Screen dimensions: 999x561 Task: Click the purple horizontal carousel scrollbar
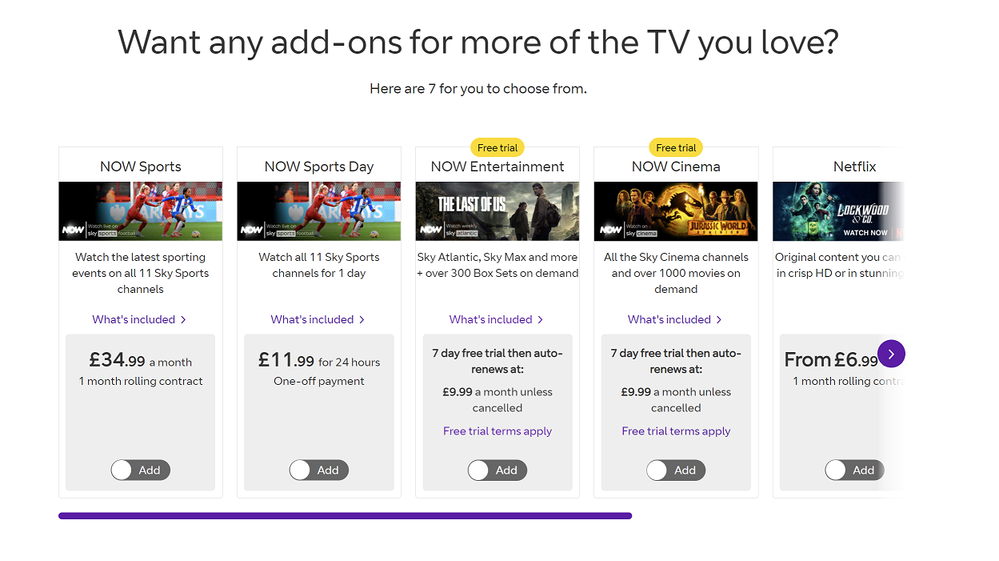pos(345,516)
